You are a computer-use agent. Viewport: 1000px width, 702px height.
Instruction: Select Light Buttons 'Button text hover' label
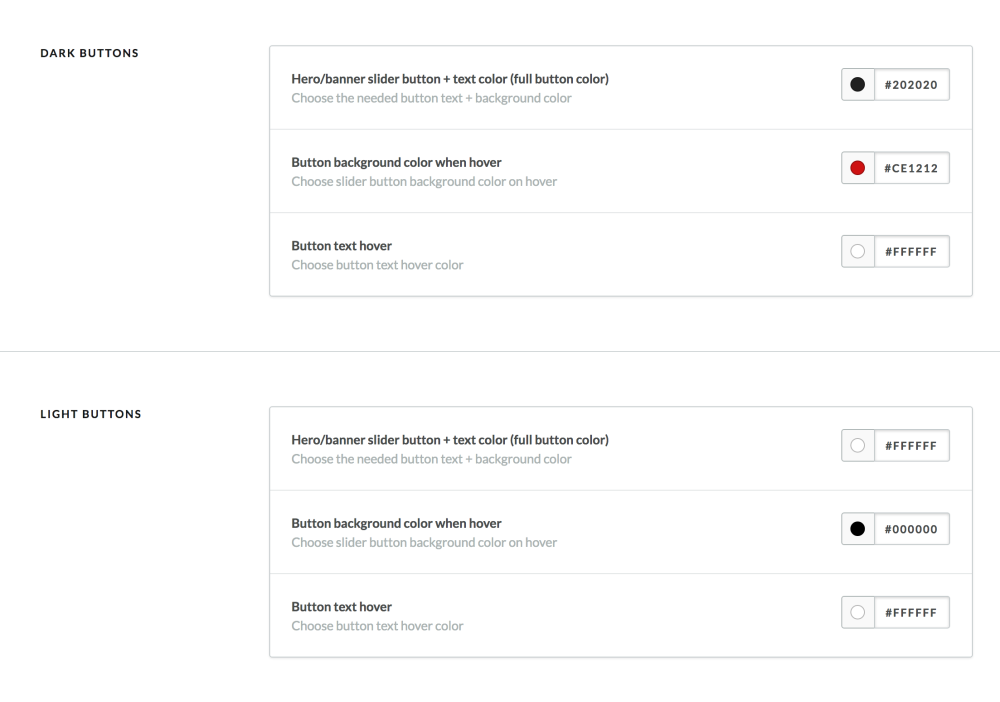(341, 607)
